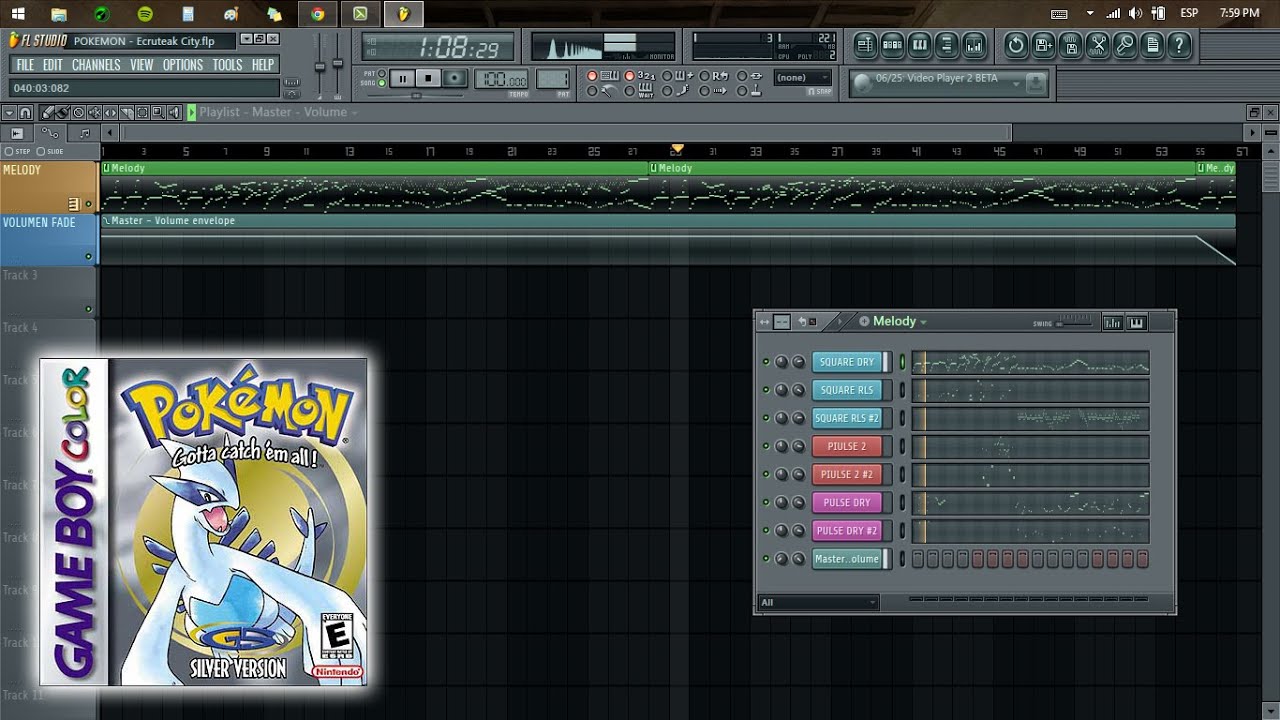Adjust the swing slider in Melody window

point(1075,322)
